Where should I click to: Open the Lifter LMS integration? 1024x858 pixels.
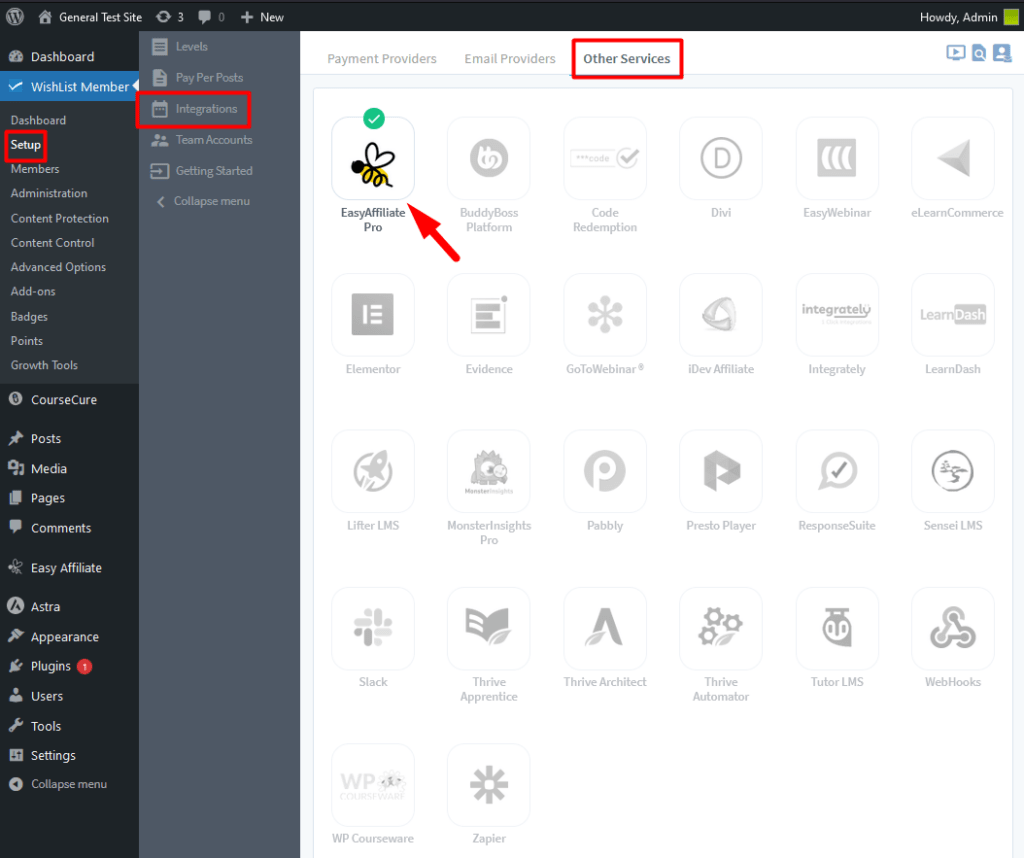(373, 471)
